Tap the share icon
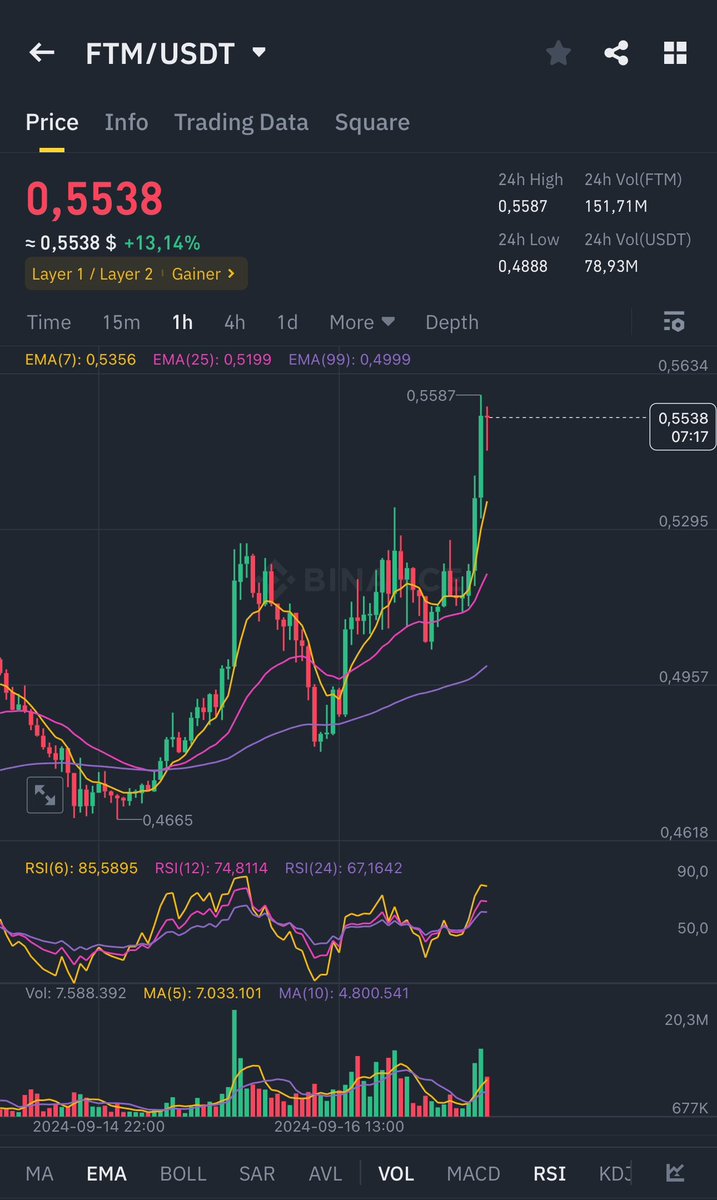 (617, 53)
